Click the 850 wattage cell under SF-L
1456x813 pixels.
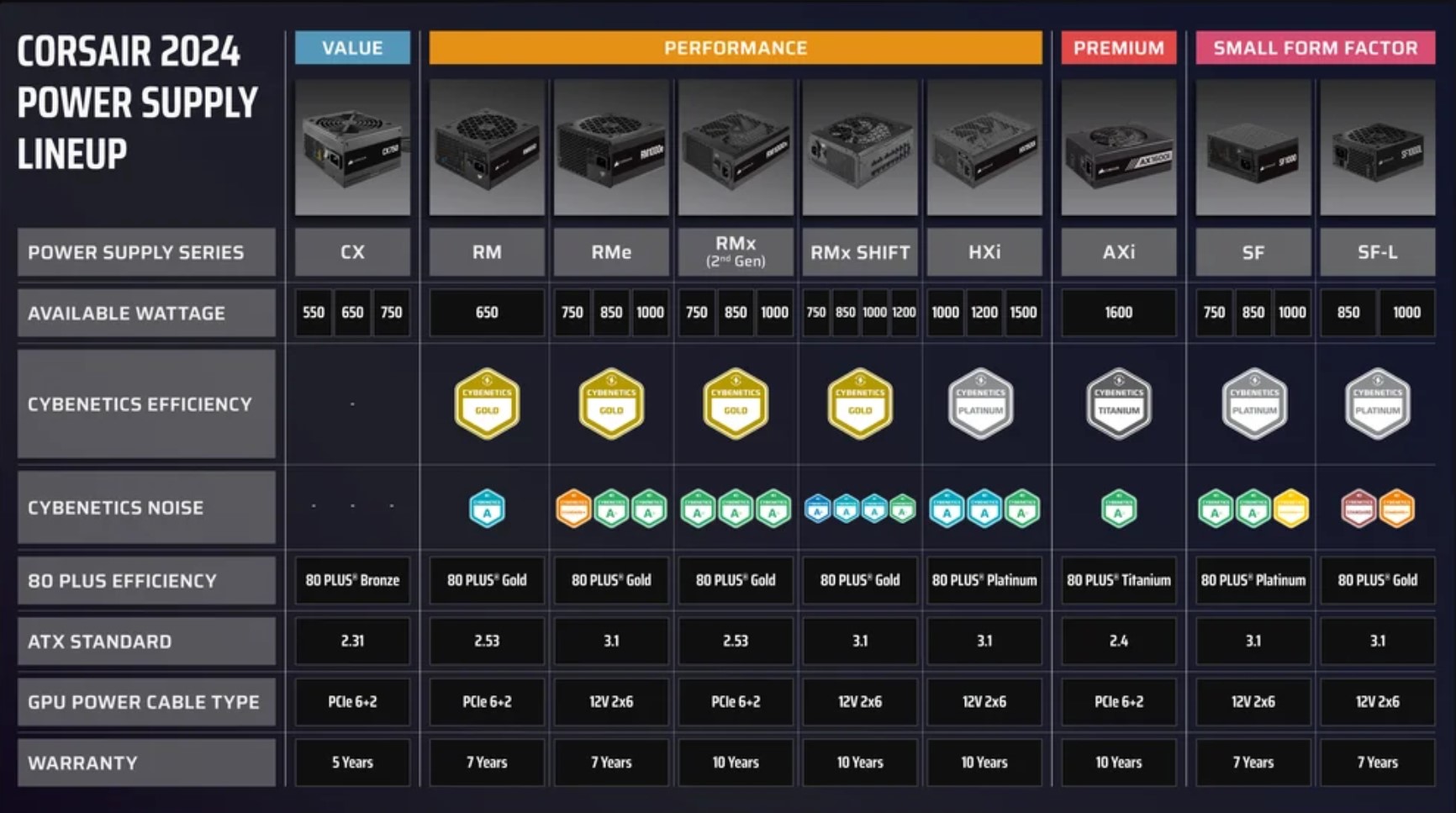[1348, 313]
